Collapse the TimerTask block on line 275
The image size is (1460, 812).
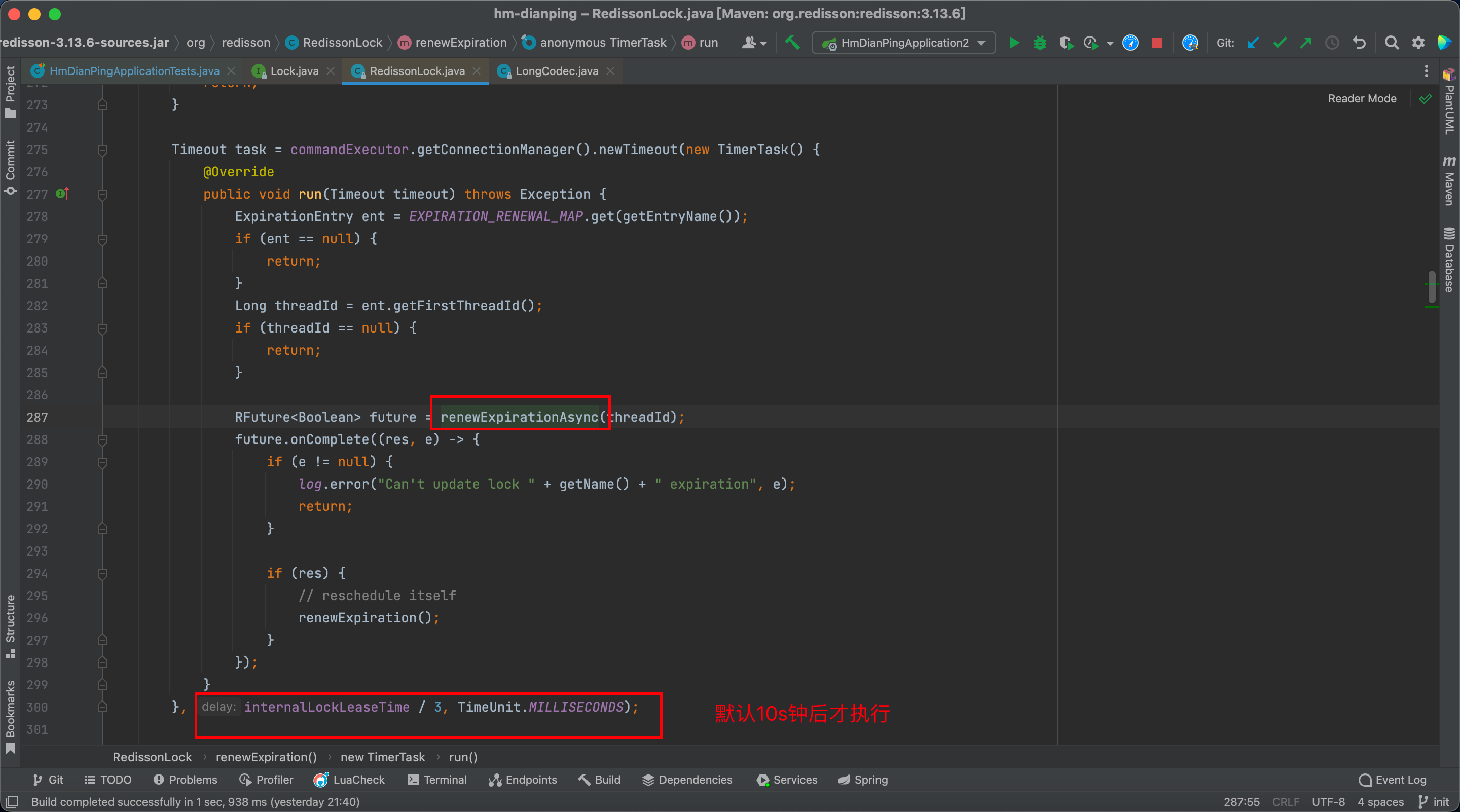tap(102, 150)
